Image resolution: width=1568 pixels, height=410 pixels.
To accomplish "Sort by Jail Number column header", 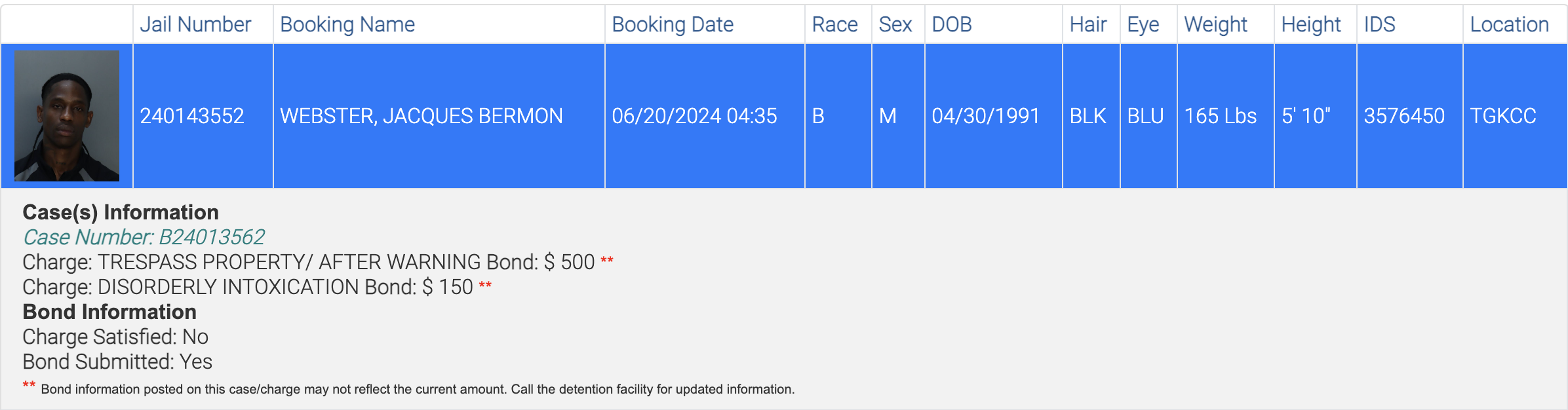I will point(195,24).
